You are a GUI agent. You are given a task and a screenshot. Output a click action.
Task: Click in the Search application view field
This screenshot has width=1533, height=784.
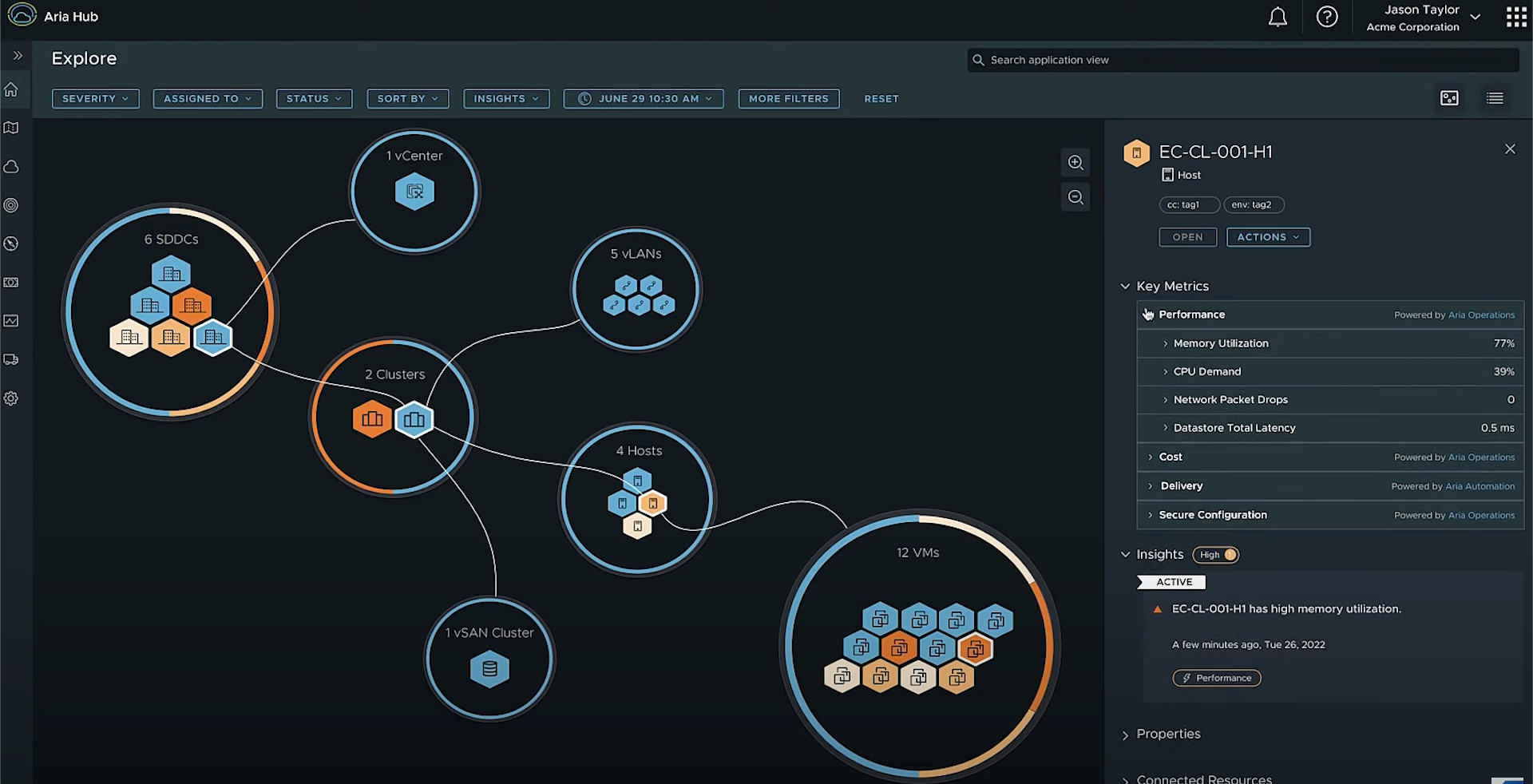point(1243,60)
